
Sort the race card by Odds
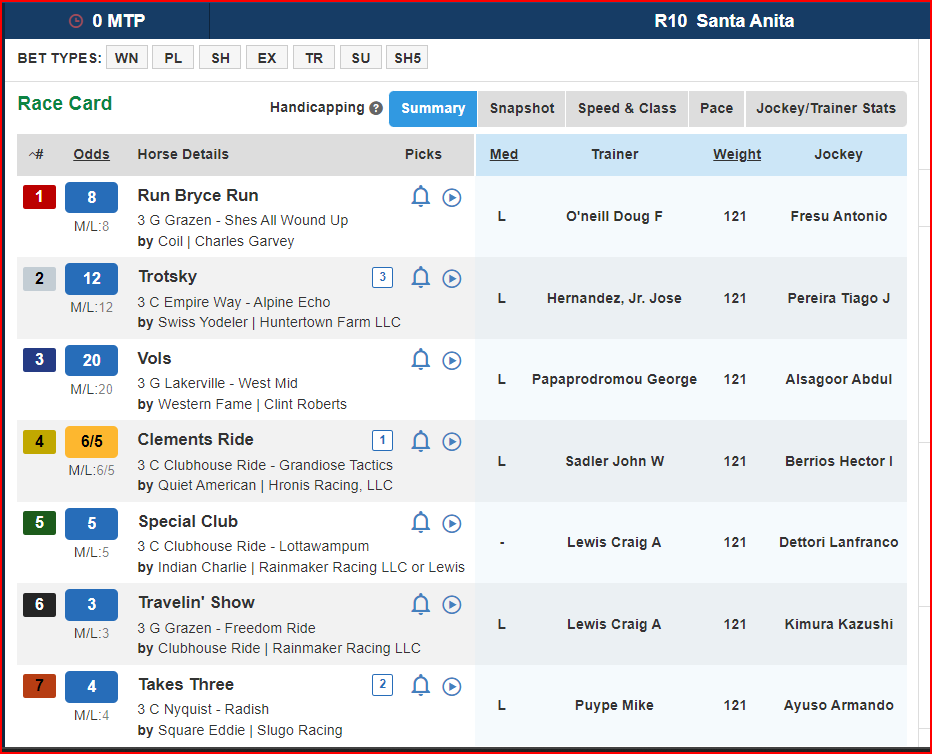coord(91,154)
